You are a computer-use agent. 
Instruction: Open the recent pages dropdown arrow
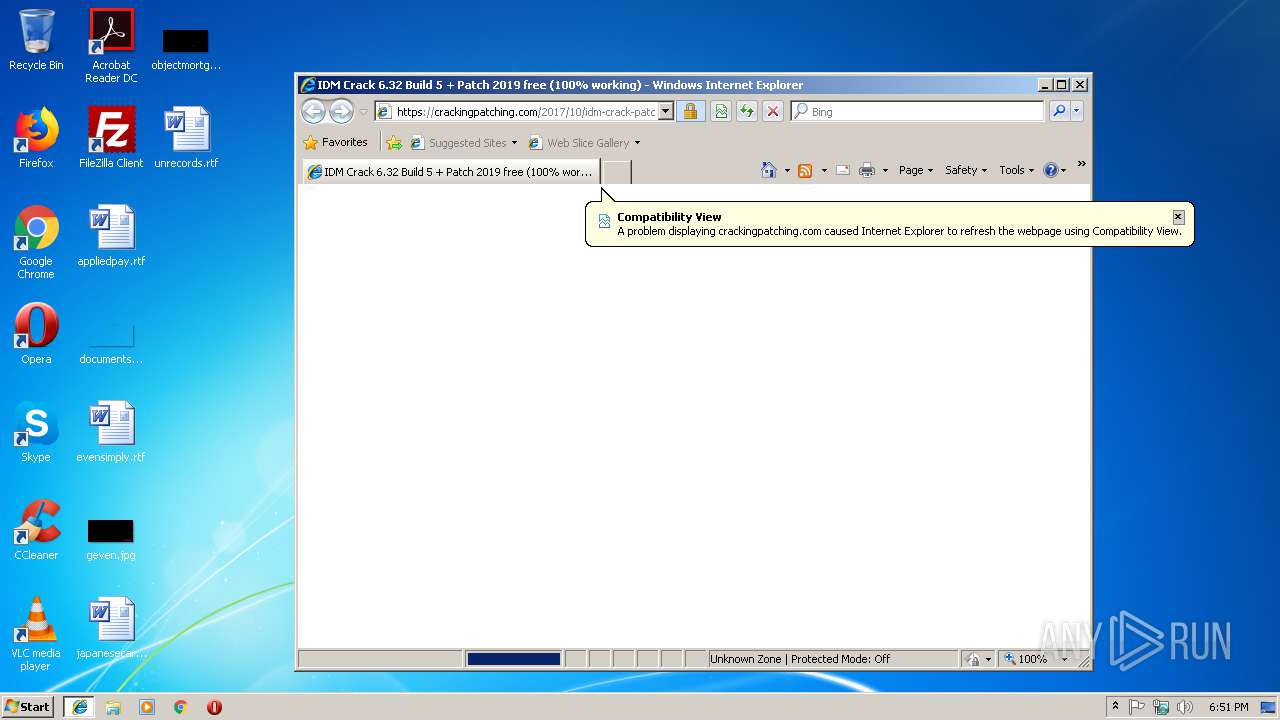pyautogui.click(x=364, y=112)
